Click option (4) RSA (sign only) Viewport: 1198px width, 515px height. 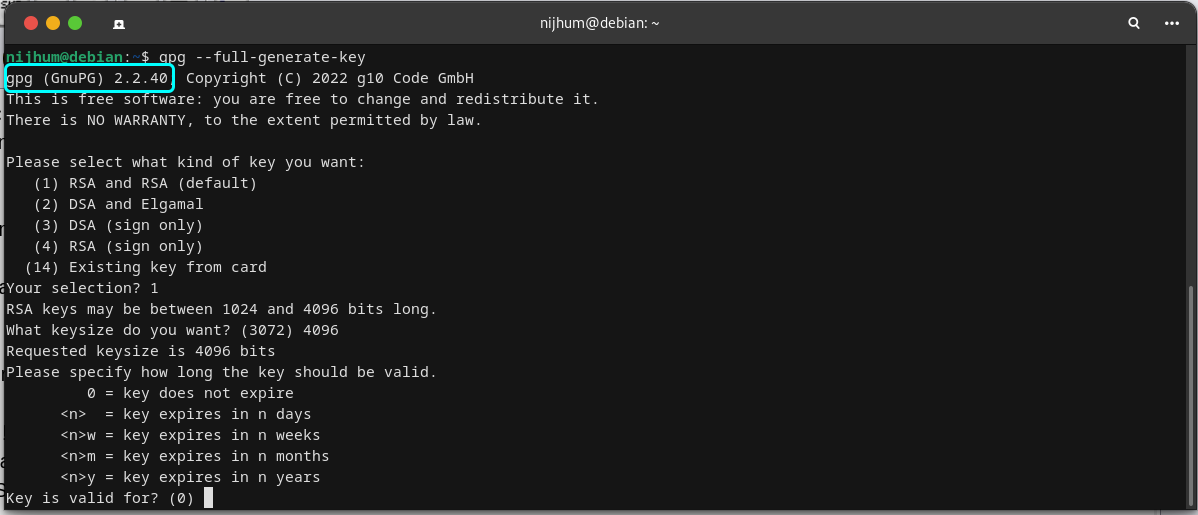coord(118,247)
